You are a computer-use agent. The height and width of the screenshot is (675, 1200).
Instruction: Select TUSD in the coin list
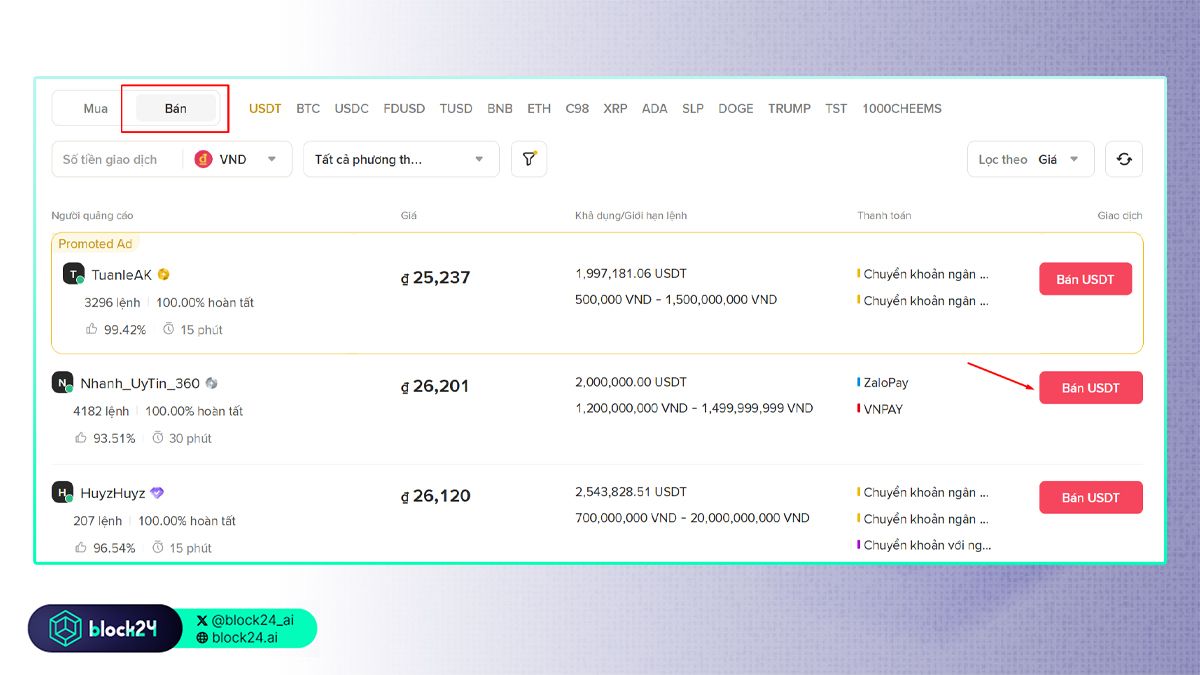[456, 109]
